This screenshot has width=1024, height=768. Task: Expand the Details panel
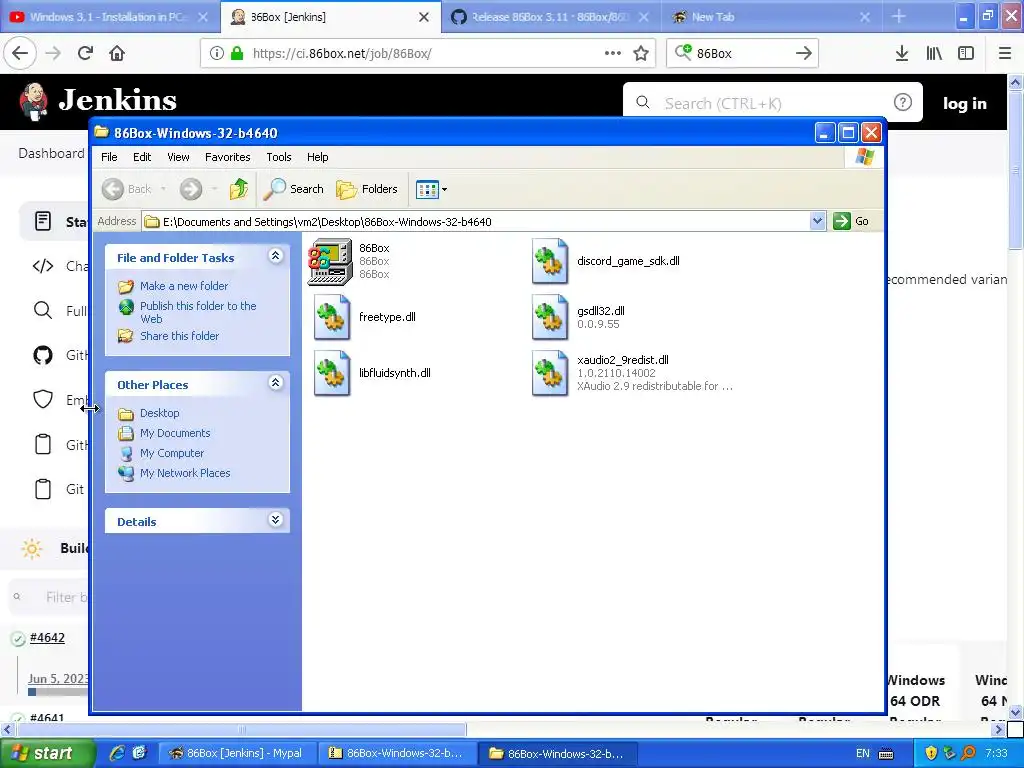pos(276,520)
